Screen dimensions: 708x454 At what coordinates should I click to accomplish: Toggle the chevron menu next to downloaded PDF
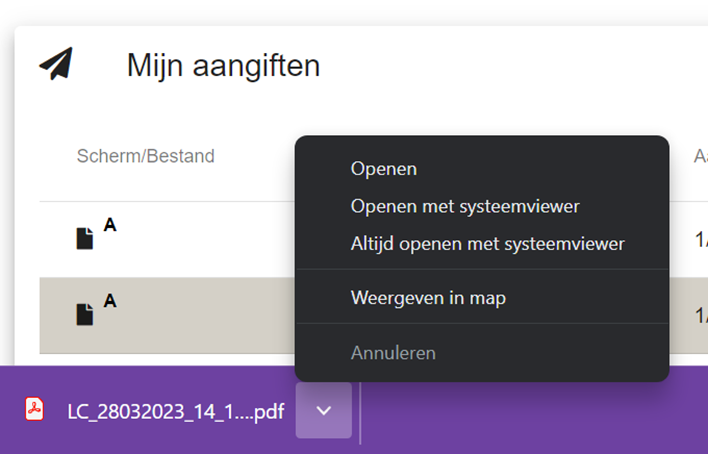(324, 410)
